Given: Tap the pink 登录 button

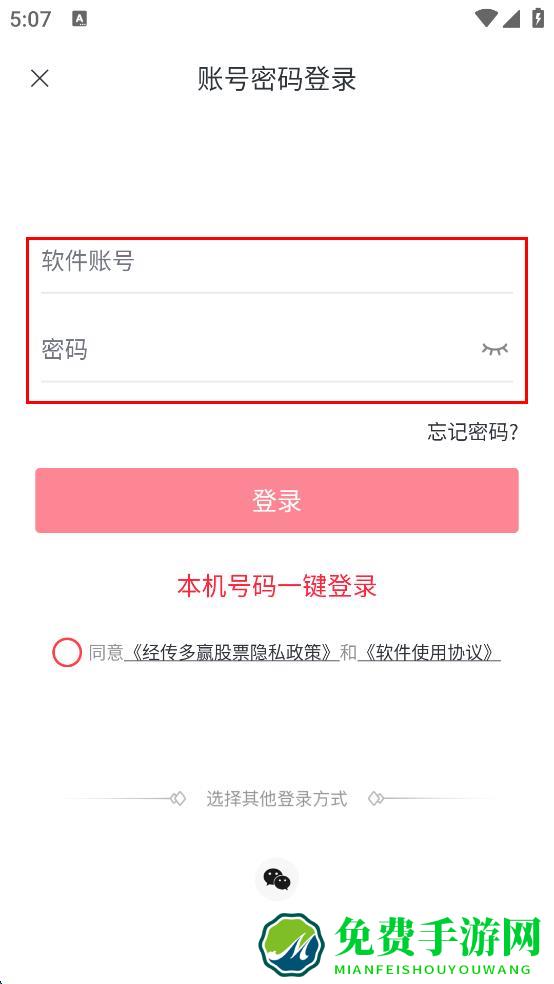Looking at the screenshot, I should (277, 500).
